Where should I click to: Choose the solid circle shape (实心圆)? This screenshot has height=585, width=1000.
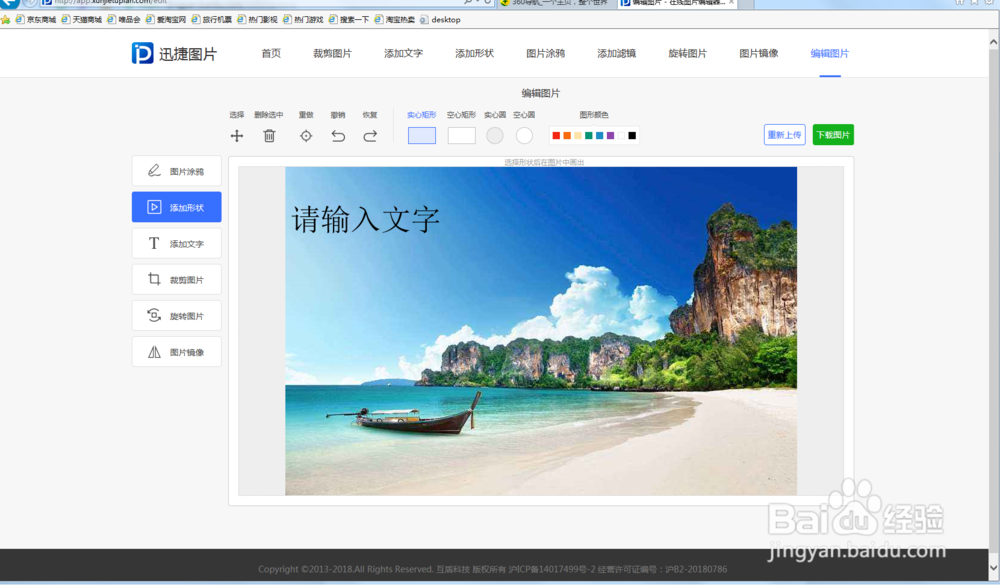pos(495,135)
